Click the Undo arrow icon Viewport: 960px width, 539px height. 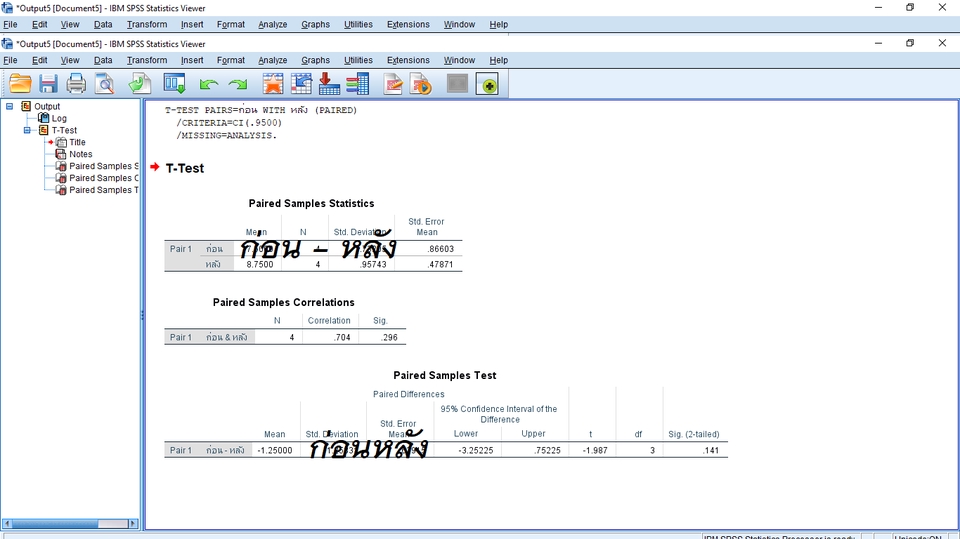[x=209, y=85]
